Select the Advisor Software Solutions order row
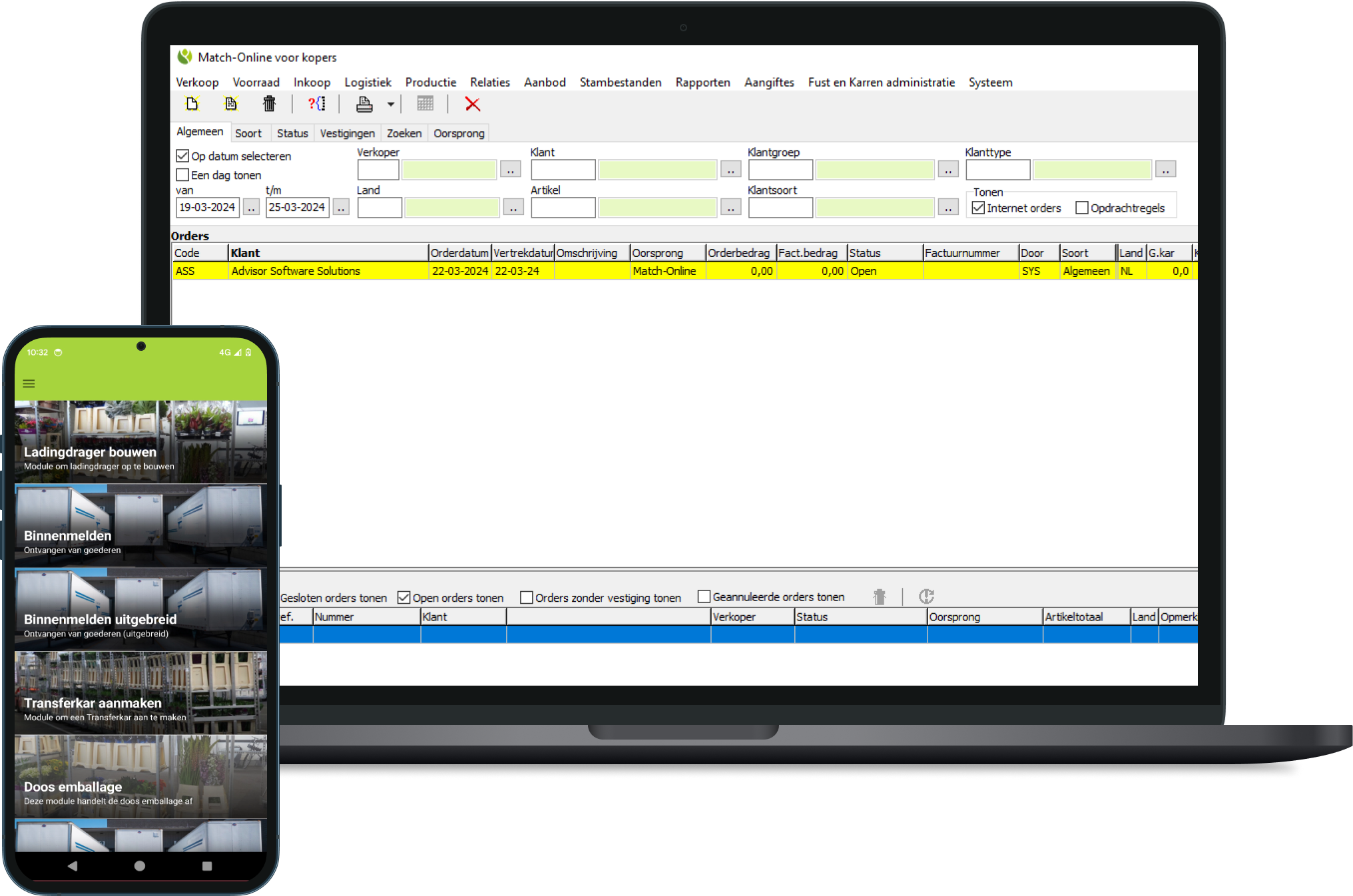1353x896 pixels. pyautogui.click(x=296, y=271)
